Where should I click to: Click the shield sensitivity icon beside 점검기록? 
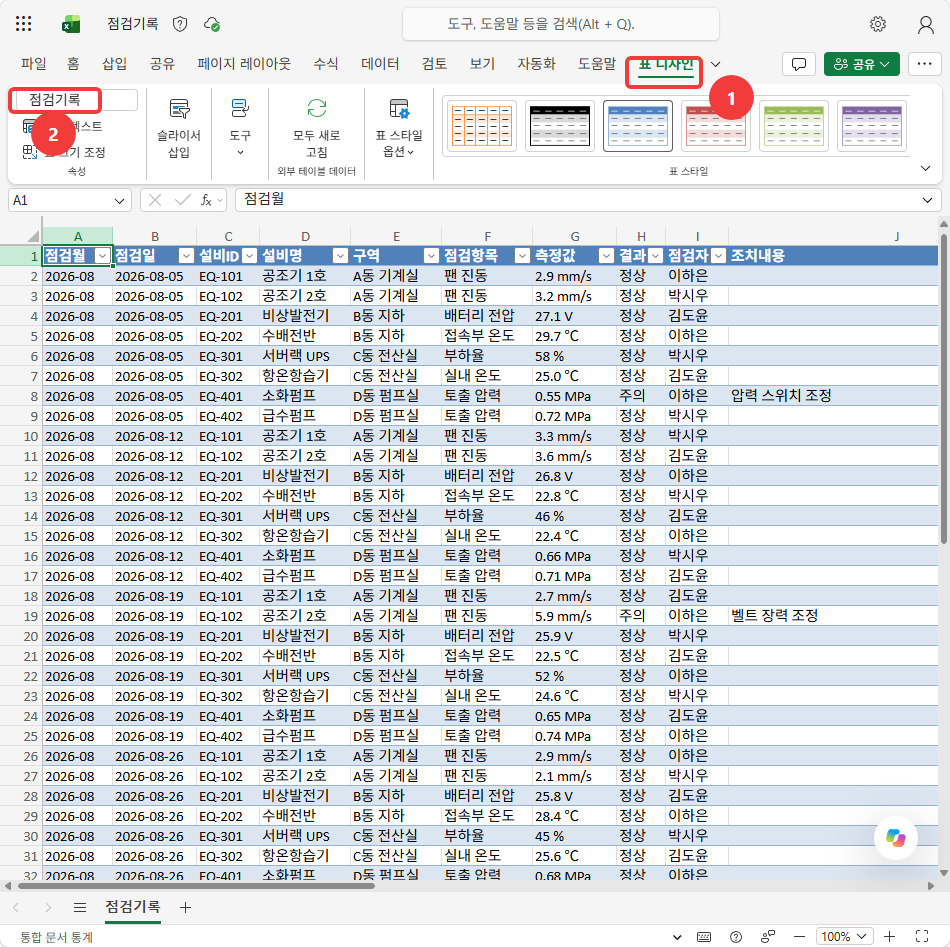tap(180, 24)
